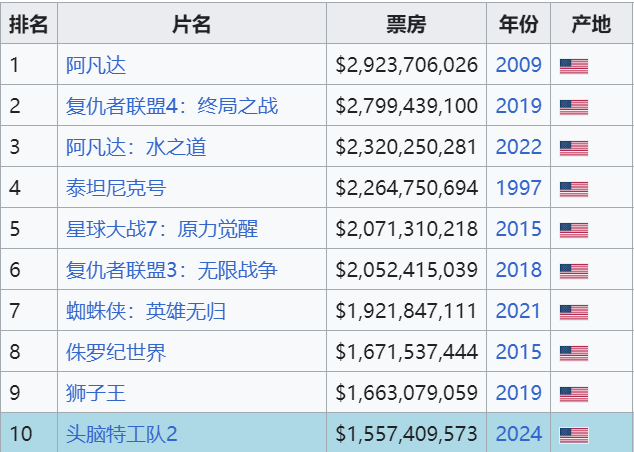The width and height of the screenshot is (634, 452).
Task: Click US flag in 阿凡达:水之道 row
Action: pyautogui.click(x=574, y=148)
